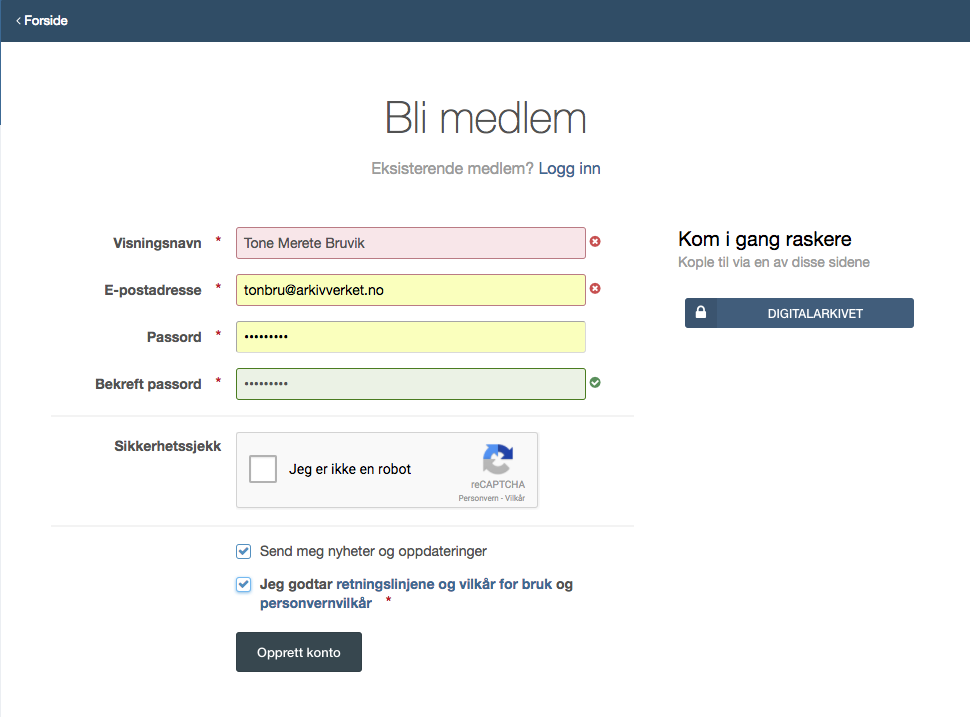Open reCAPTCHA Personvern link

tap(478, 498)
